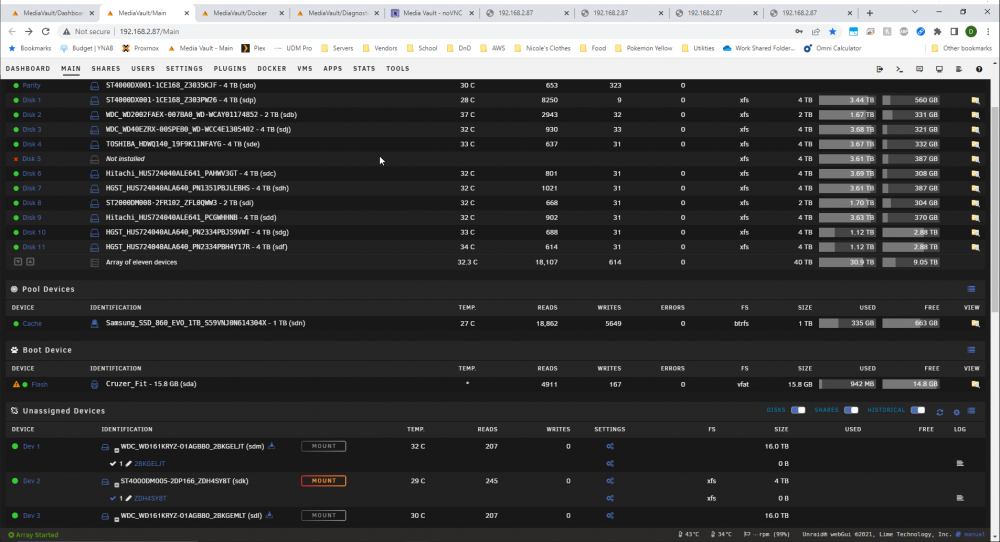The height and width of the screenshot is (542, 1000).
Task: Click check mark on ZDH4SY8T partition
Action: pyautogui.click(x=113, y=498)
